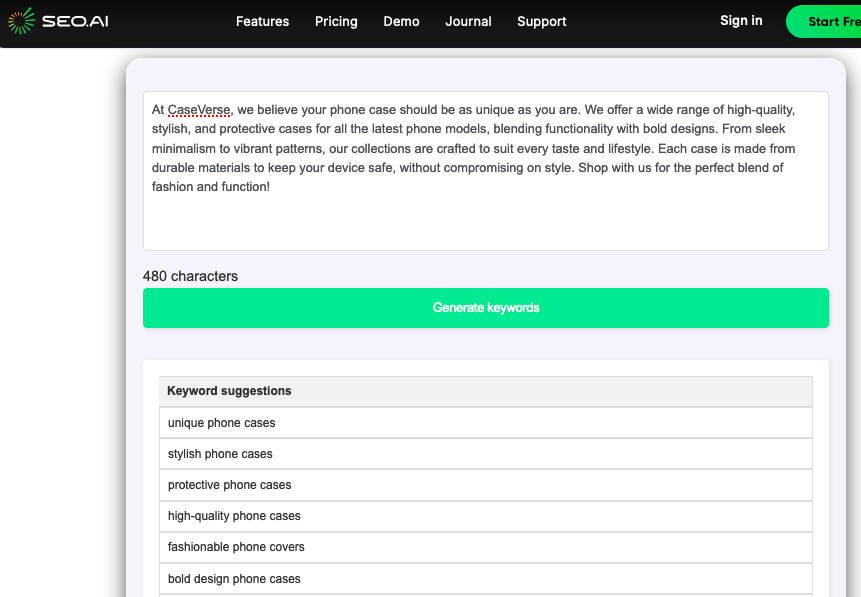Viewport: 861px width, 597px height.
Task: Click the SEO.AI starburst logo icon
Action: pos(21,21)
